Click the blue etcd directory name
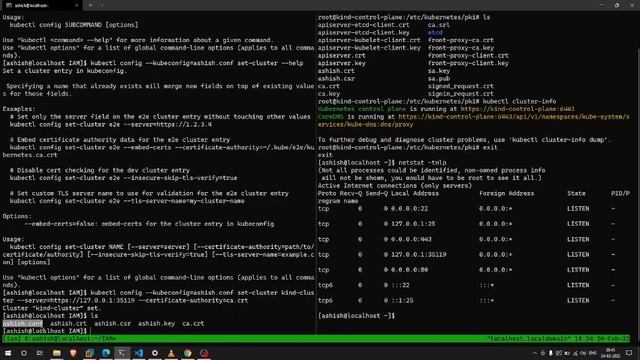This screenshot has height=360, width=640. [435, 32]
